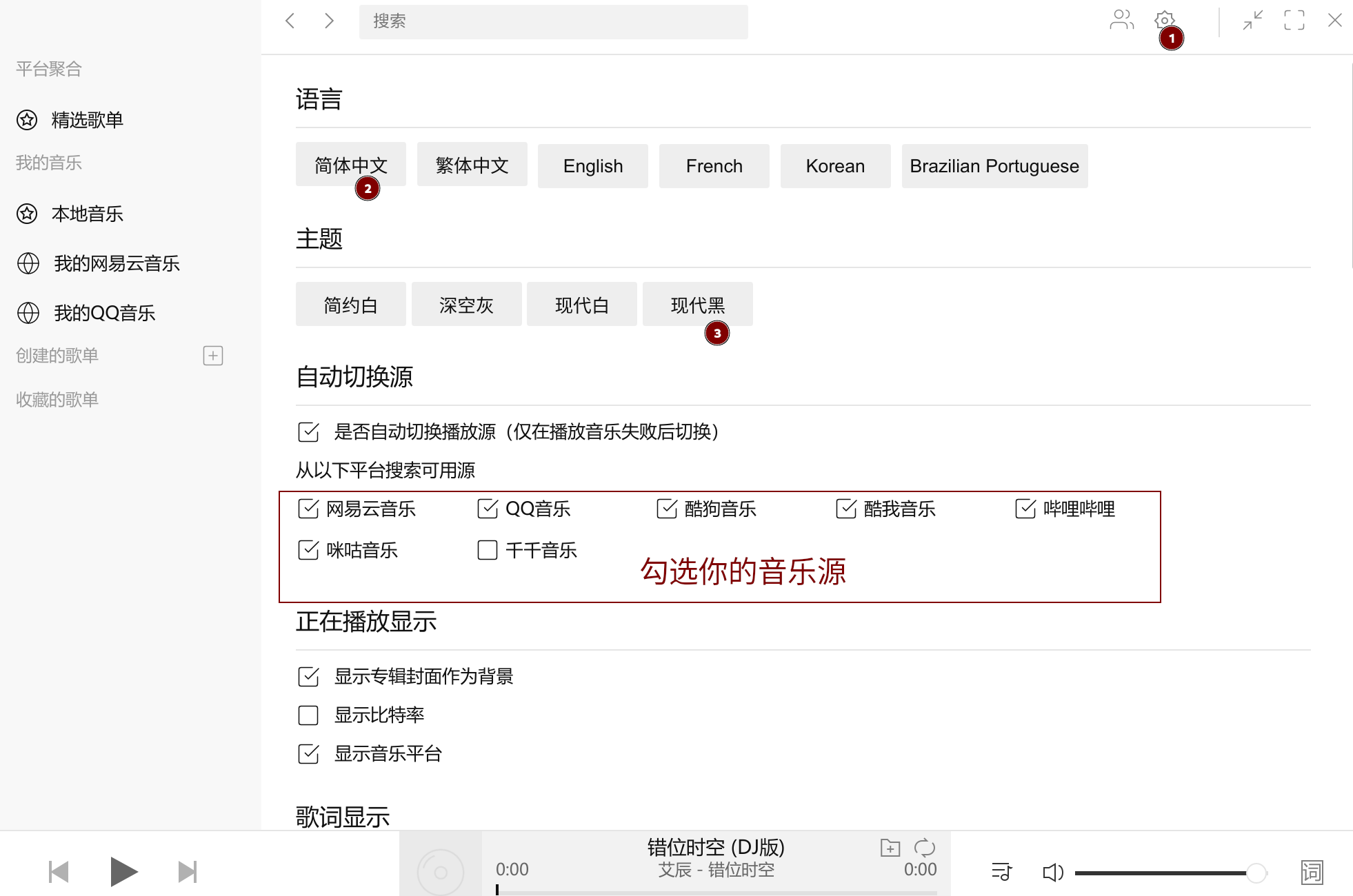Viewport: 1353px width, 896px height.
Task: Create a new playlist with plus icon
Action: click(x=213, y=356)
